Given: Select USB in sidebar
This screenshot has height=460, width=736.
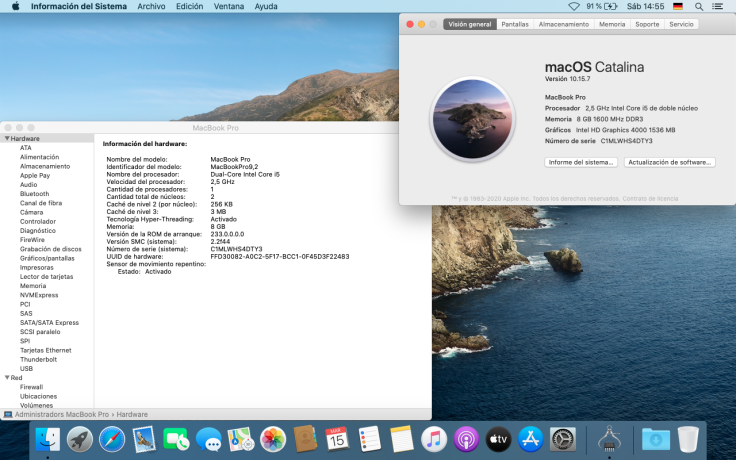Looking at the screenshot, I should pos(26,368).
